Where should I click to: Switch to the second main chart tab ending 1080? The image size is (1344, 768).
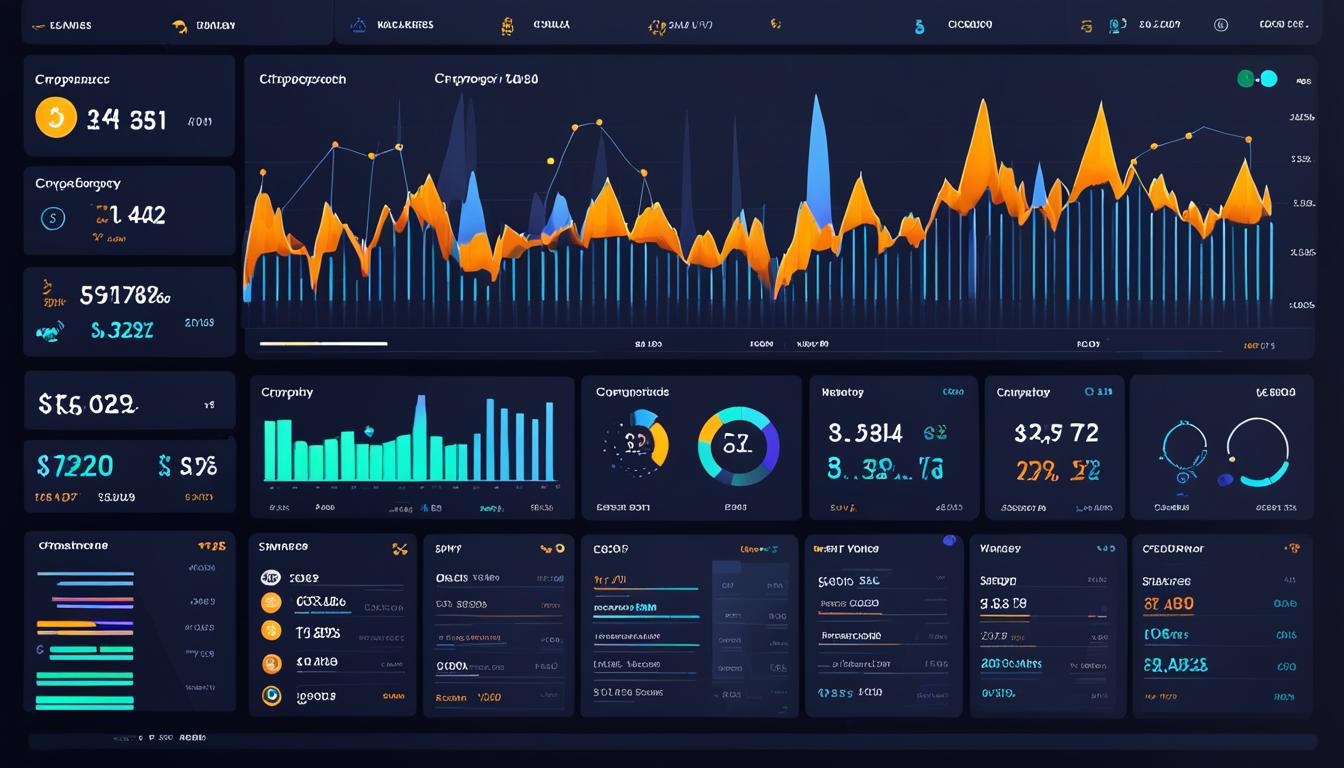486,78
